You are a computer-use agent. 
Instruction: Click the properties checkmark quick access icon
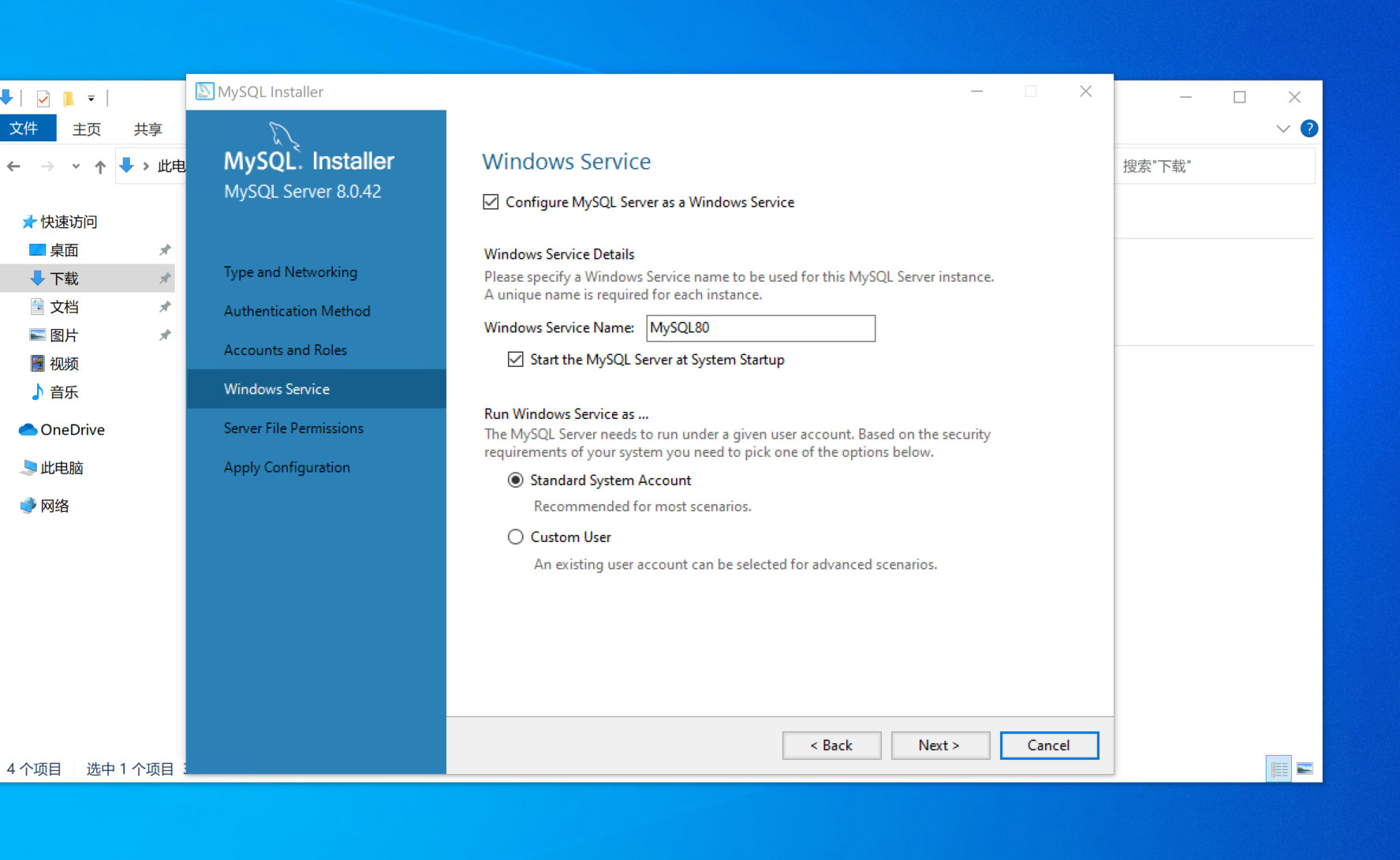tap(43, 98)
